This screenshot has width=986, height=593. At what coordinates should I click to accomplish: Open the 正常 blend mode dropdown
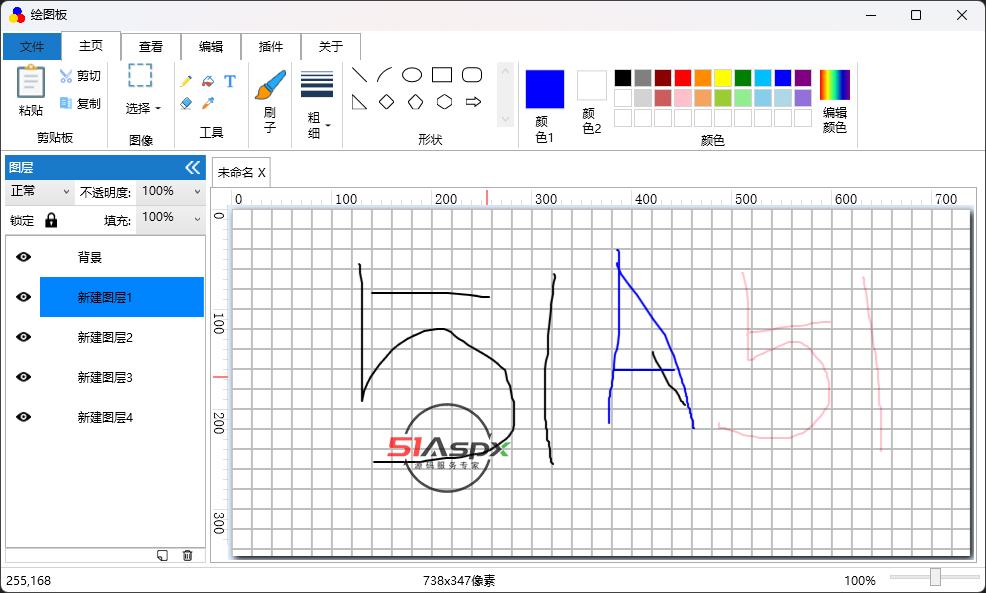click(x=40, y=191)
